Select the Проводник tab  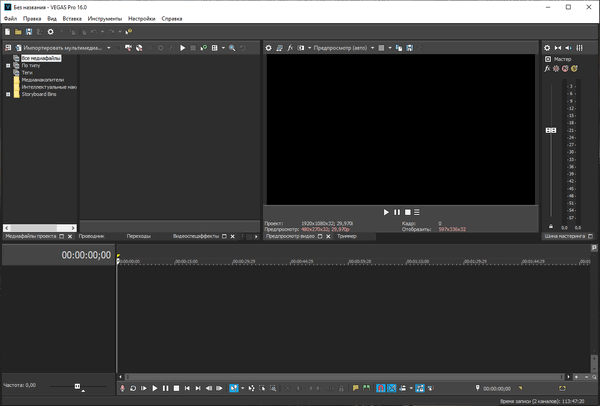(92, 237)
